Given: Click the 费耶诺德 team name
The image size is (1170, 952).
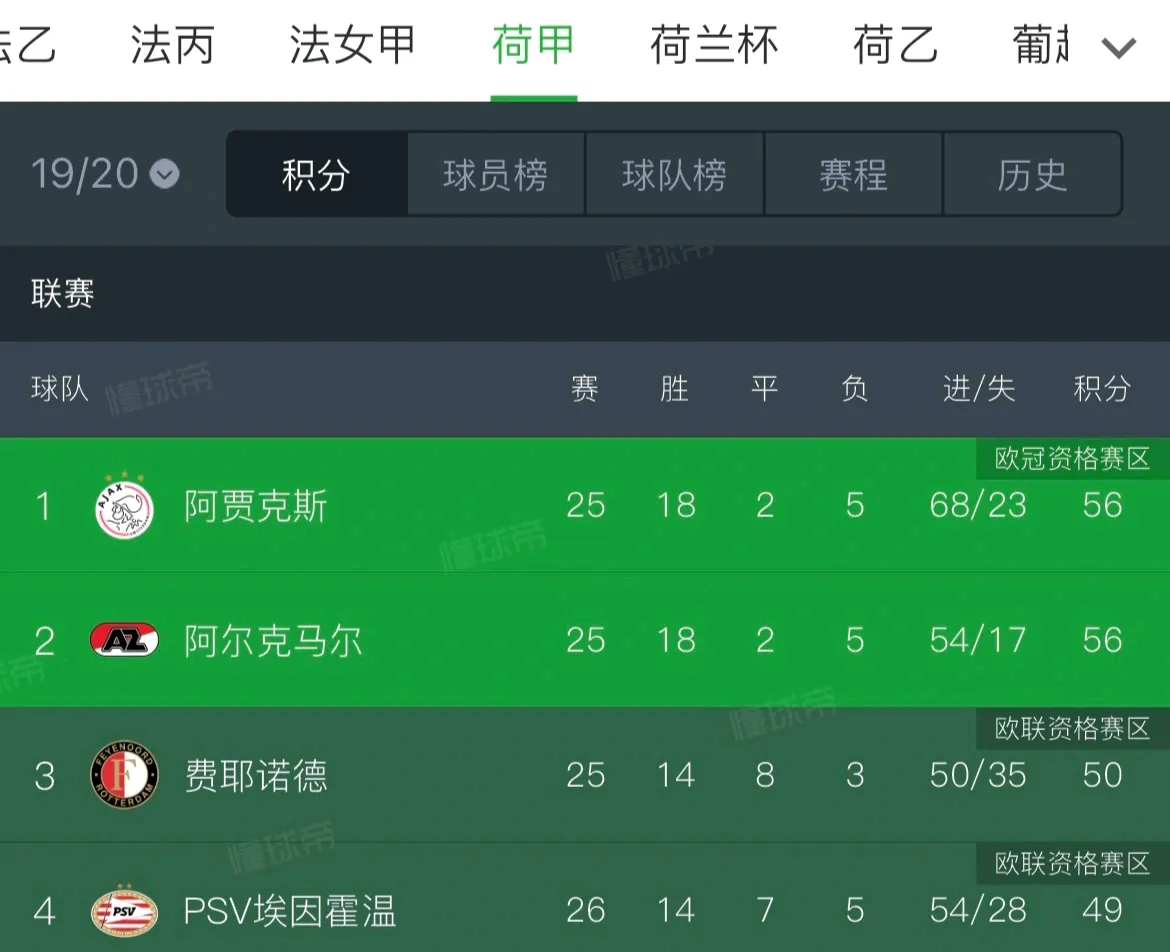Looking at the screenshot, I should [x=256, y=776].
